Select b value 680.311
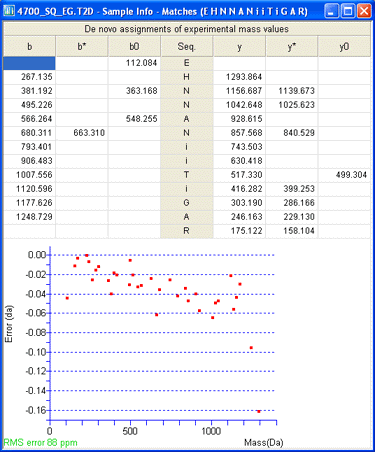 (x=37, y=133)
